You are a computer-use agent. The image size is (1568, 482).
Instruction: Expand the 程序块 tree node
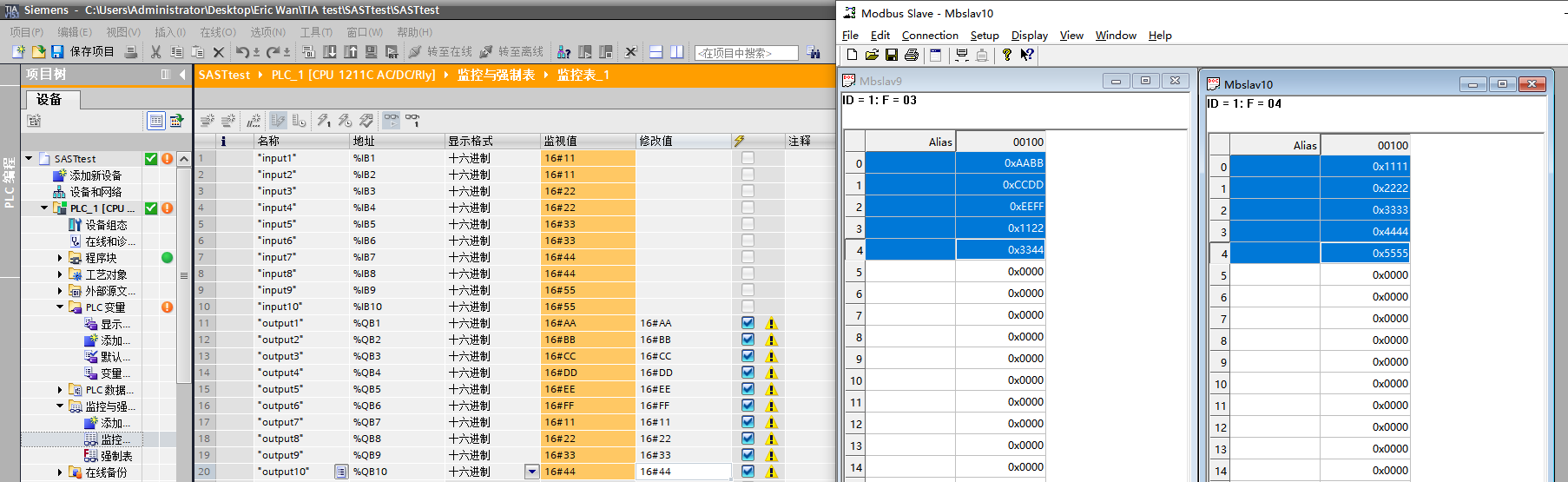click(60, 258)
